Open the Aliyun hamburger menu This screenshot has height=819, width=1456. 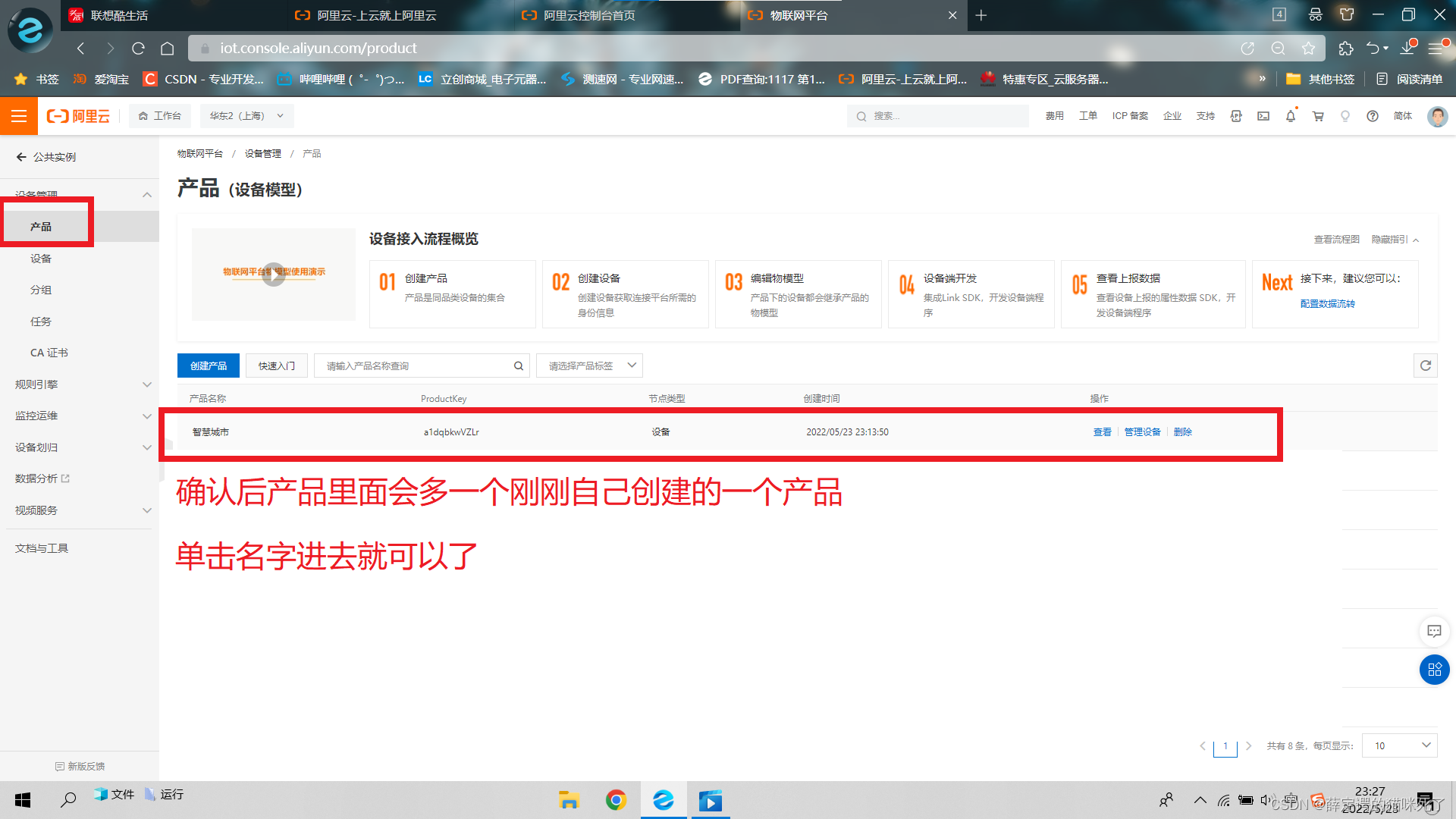(19, 116)
